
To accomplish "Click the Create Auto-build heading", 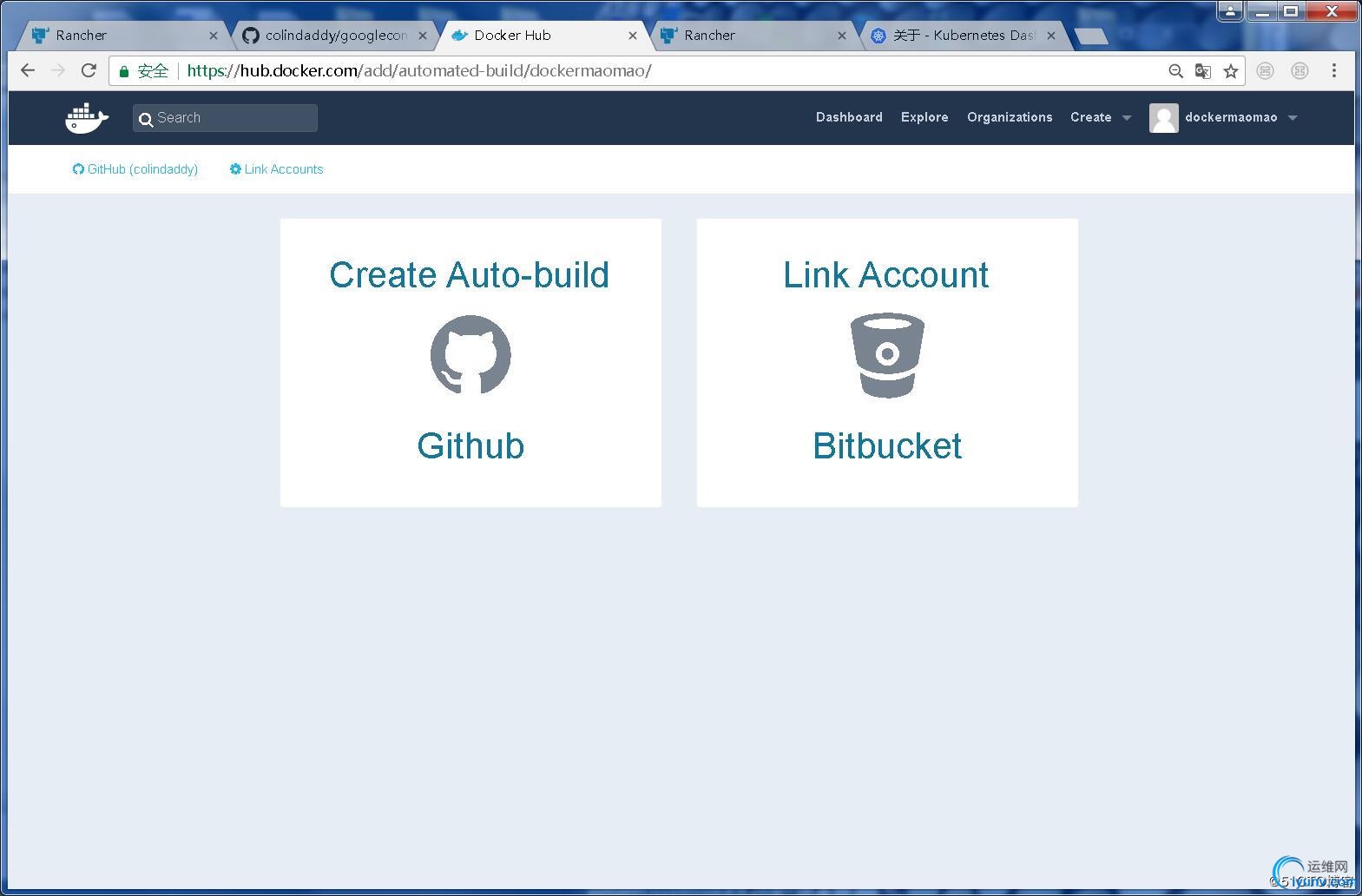I will tap(470, 274).
